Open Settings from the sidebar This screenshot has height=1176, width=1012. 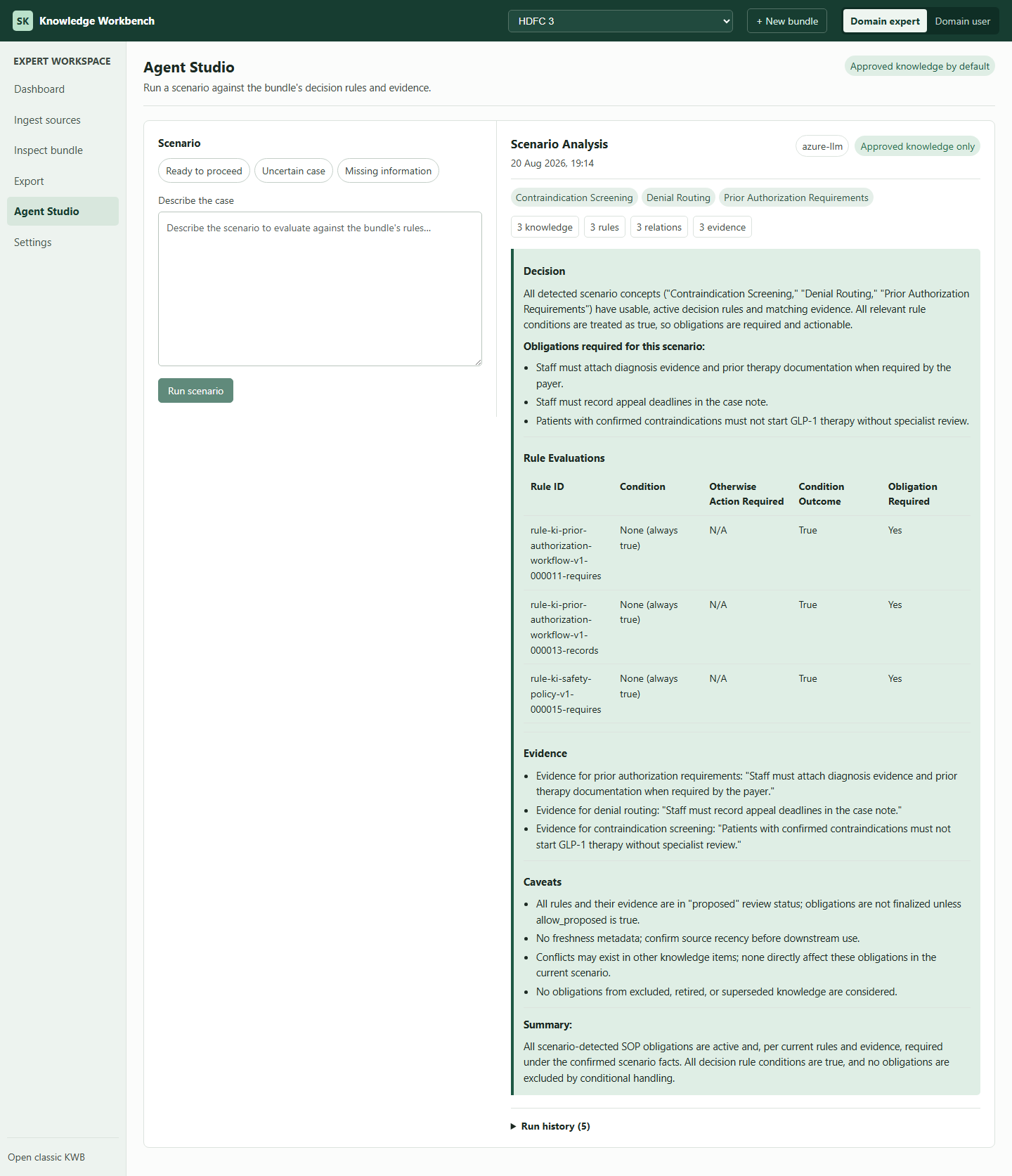[63, 243]
